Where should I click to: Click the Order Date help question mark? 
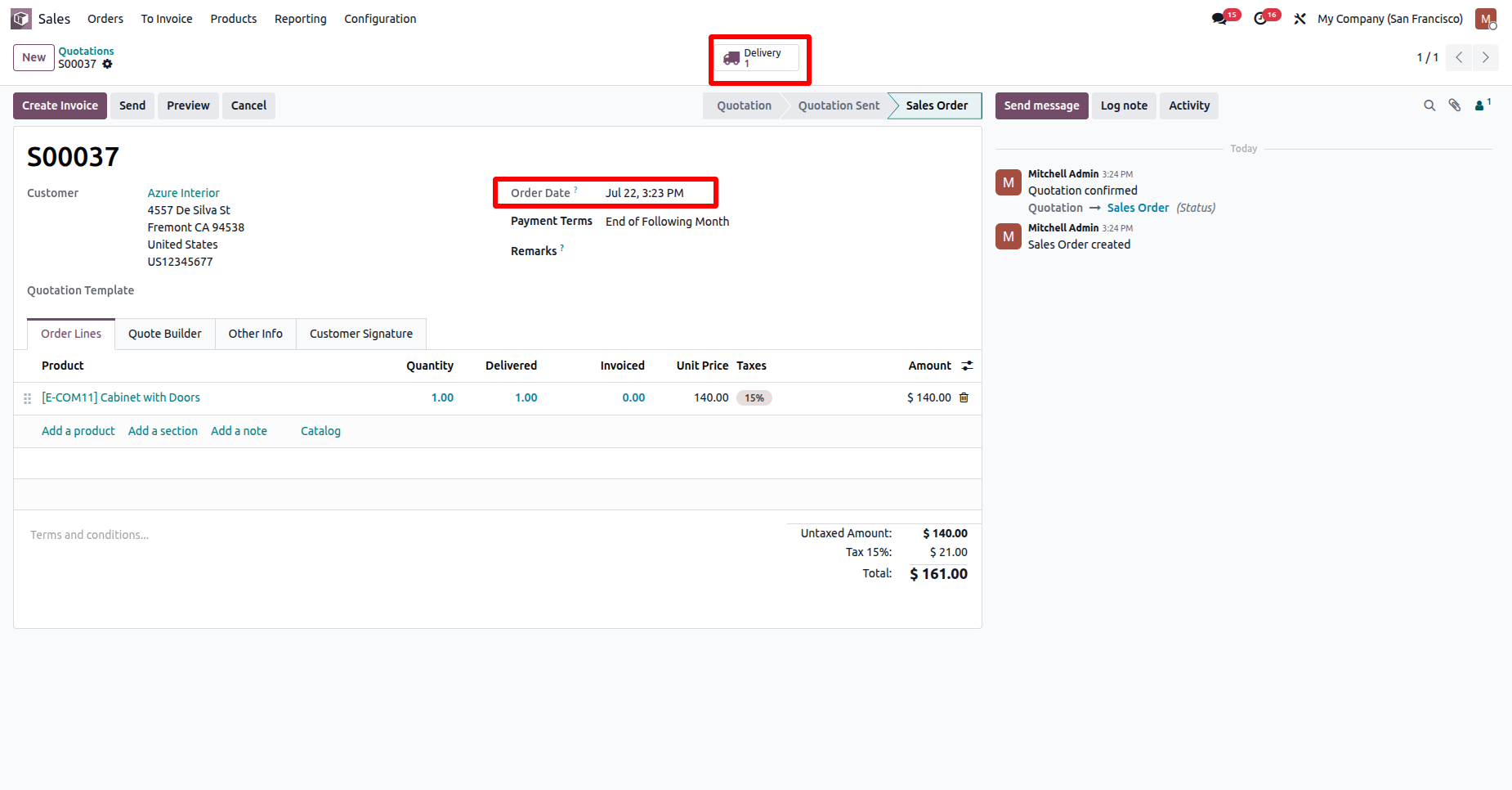click(x=575, y=190)
